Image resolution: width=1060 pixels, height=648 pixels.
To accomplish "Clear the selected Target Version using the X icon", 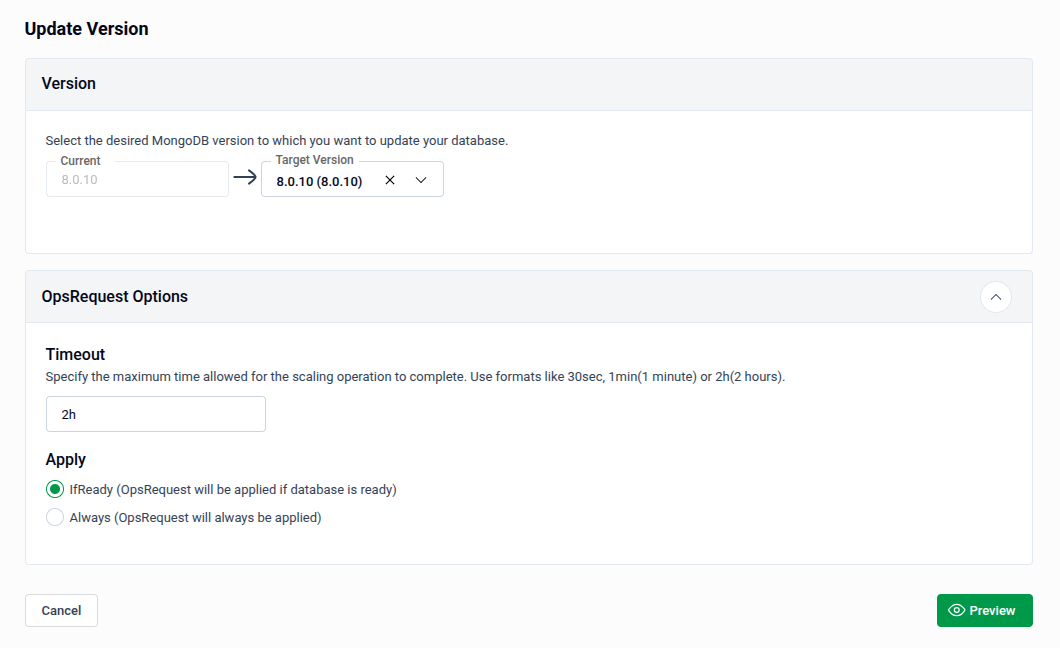I will pos(389,179).
